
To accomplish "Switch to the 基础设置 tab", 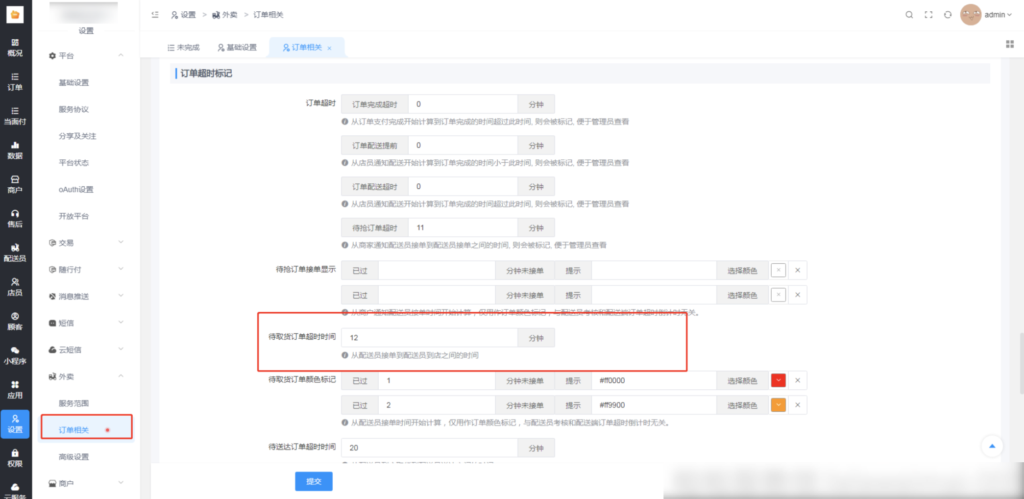I will click(237, 48).
